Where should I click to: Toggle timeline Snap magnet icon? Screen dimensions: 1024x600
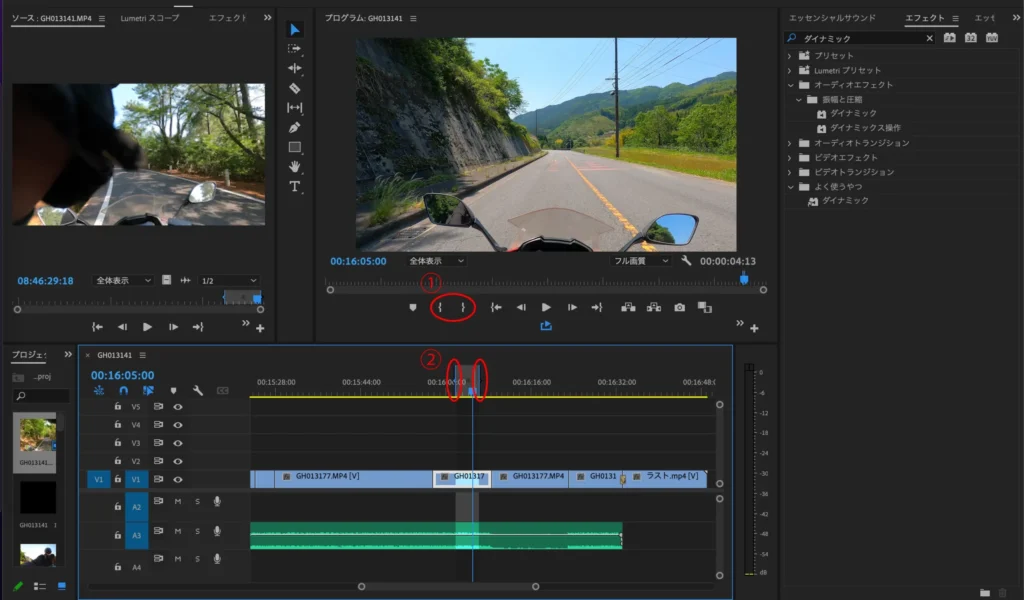(x=124, y=391)
